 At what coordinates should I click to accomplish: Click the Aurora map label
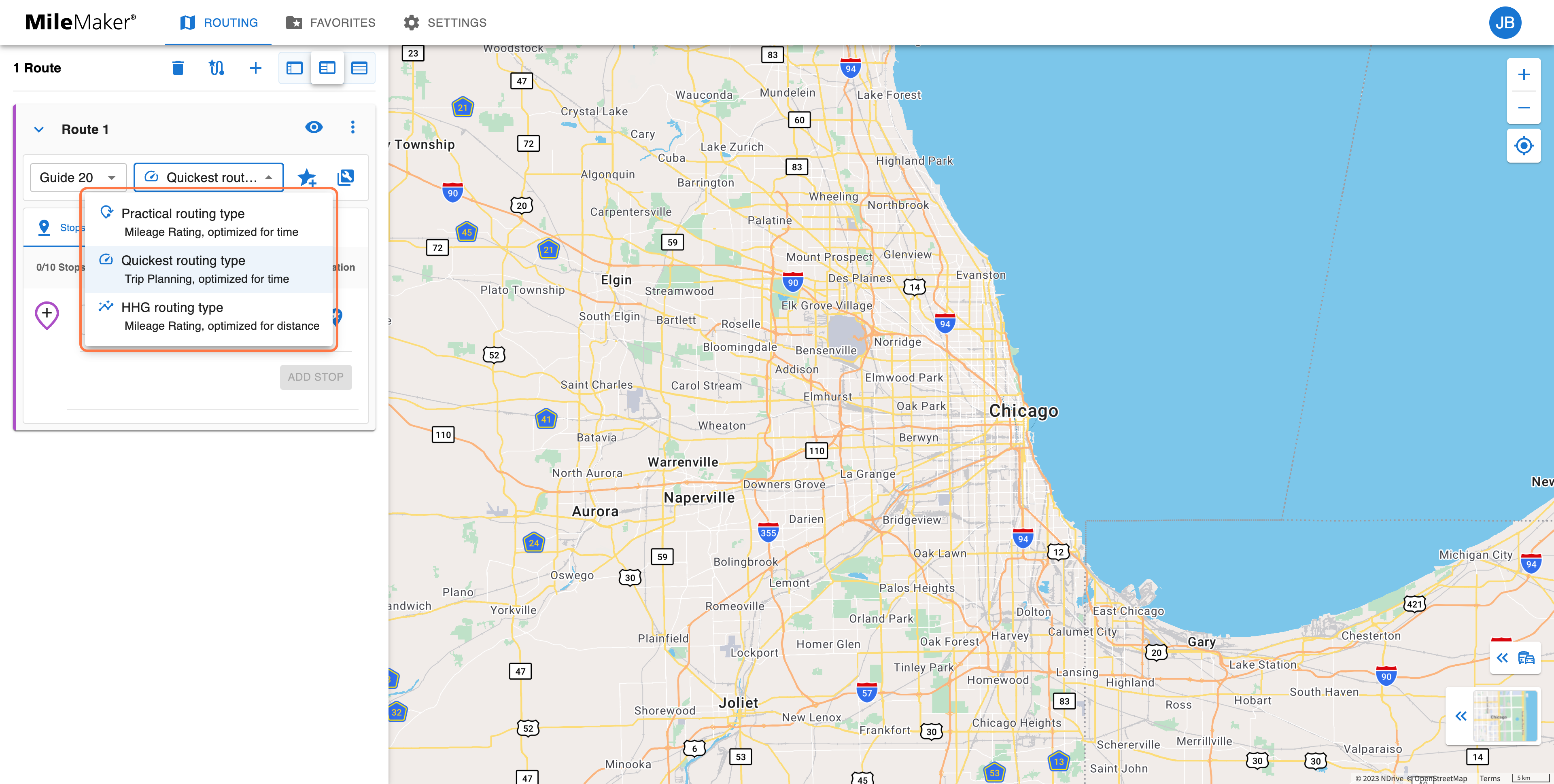coord(595,511)
